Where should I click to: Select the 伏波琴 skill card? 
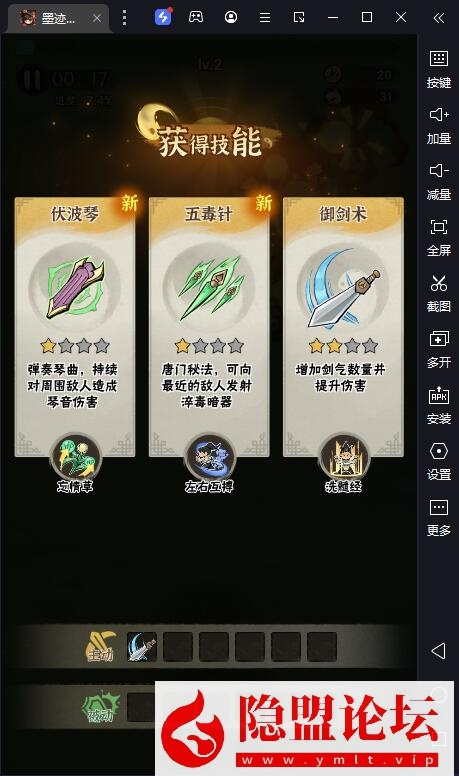(75, 327)
